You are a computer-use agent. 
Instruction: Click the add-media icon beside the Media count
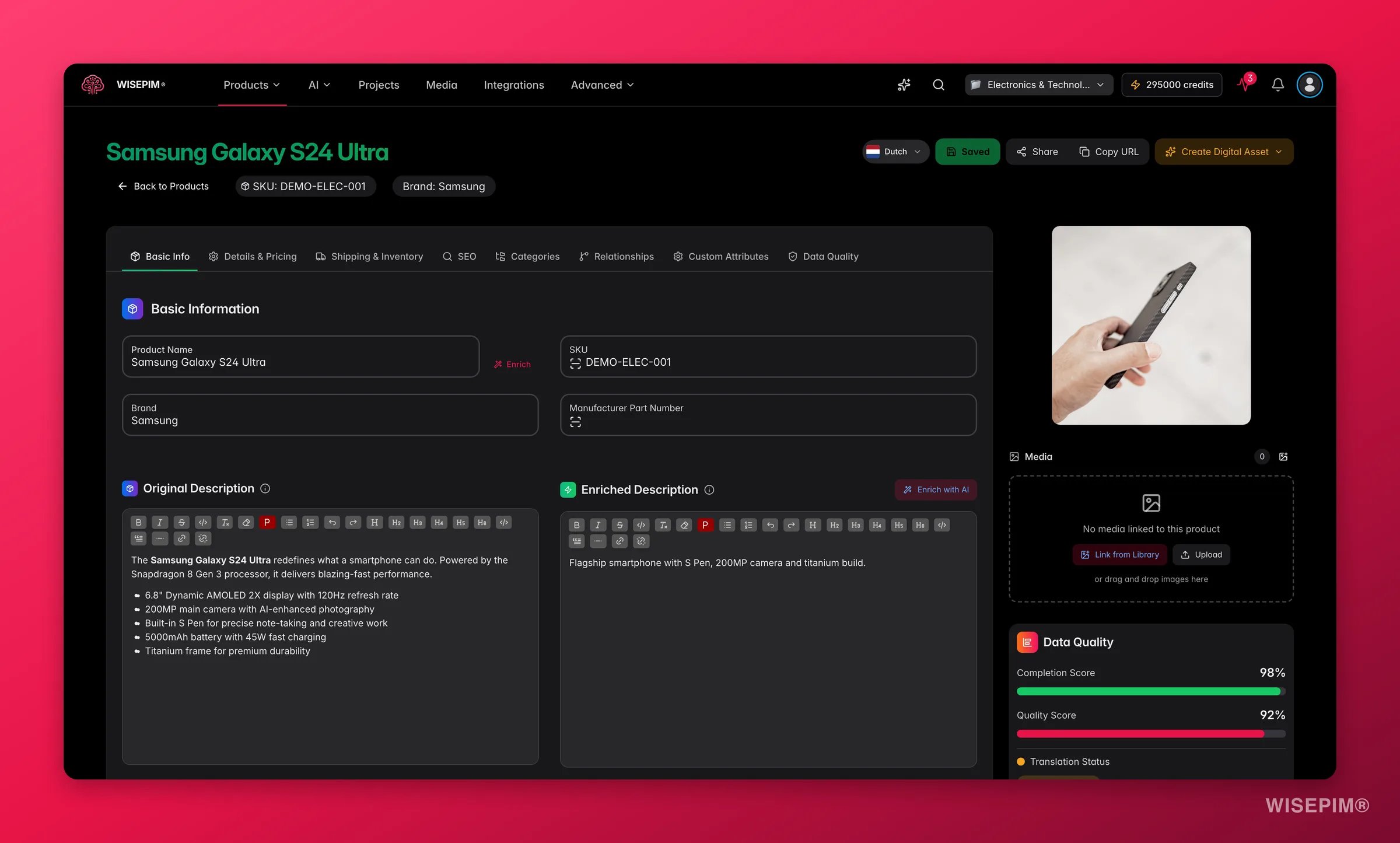click(x=1283, y=457)
